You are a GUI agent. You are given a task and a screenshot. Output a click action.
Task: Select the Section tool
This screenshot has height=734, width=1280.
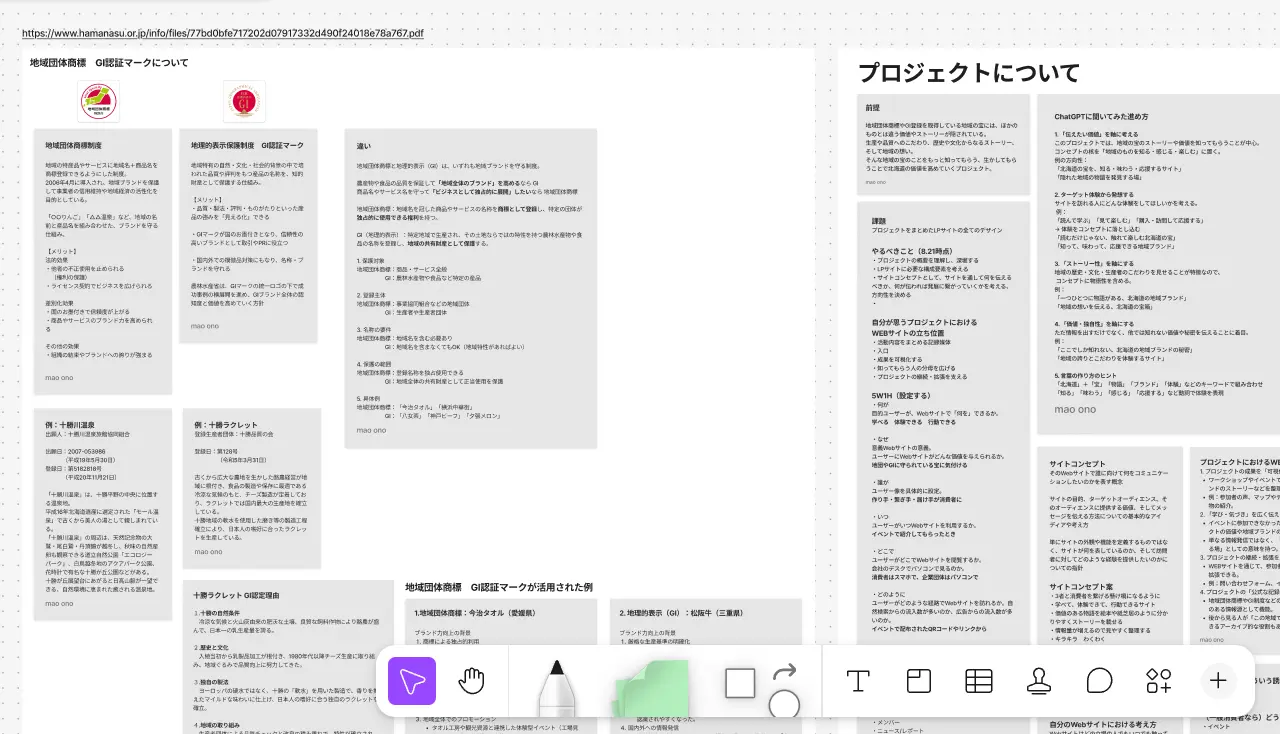[918, 681]
